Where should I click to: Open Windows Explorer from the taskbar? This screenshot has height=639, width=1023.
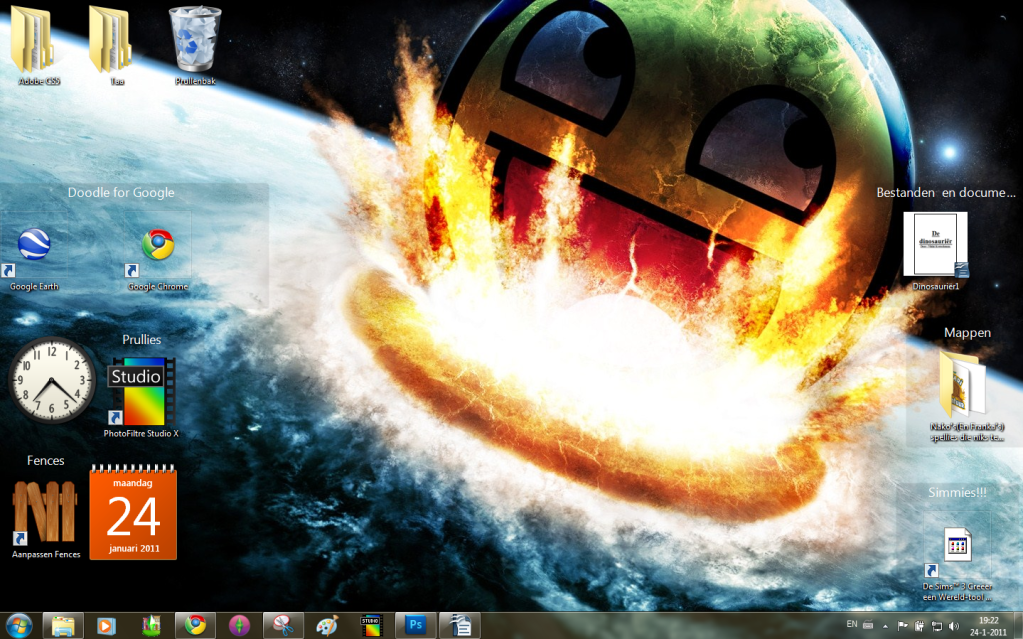[63, 626]
